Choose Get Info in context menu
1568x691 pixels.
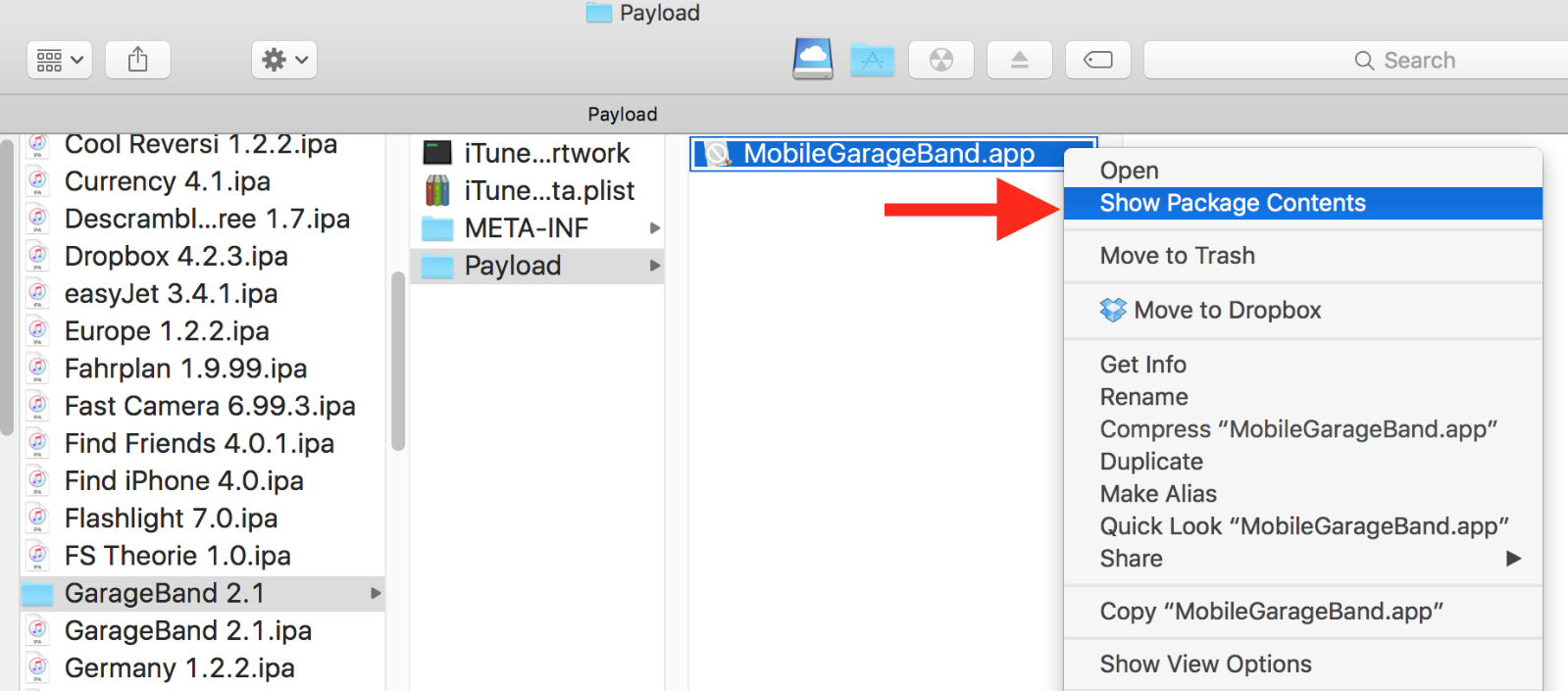tap(1303, 365)
